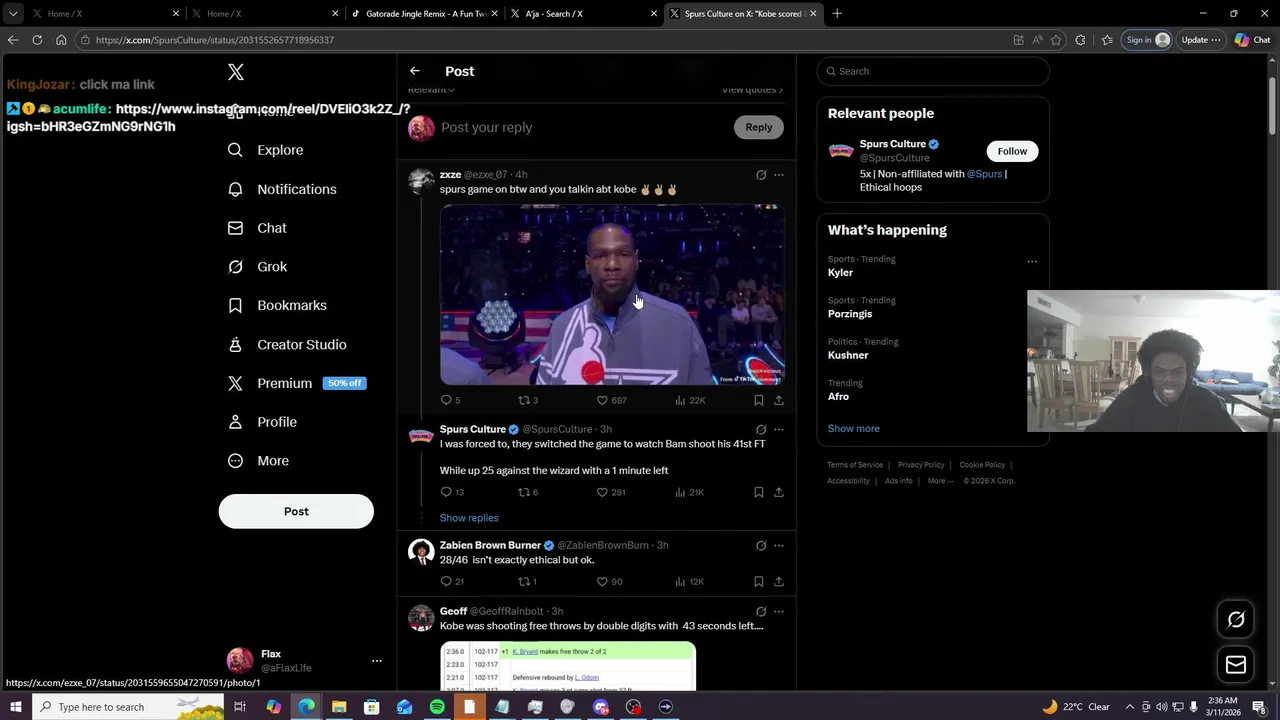The image size is (1280, 720).
Task: Click the browser address bar URL
Action: click(215, 40)
